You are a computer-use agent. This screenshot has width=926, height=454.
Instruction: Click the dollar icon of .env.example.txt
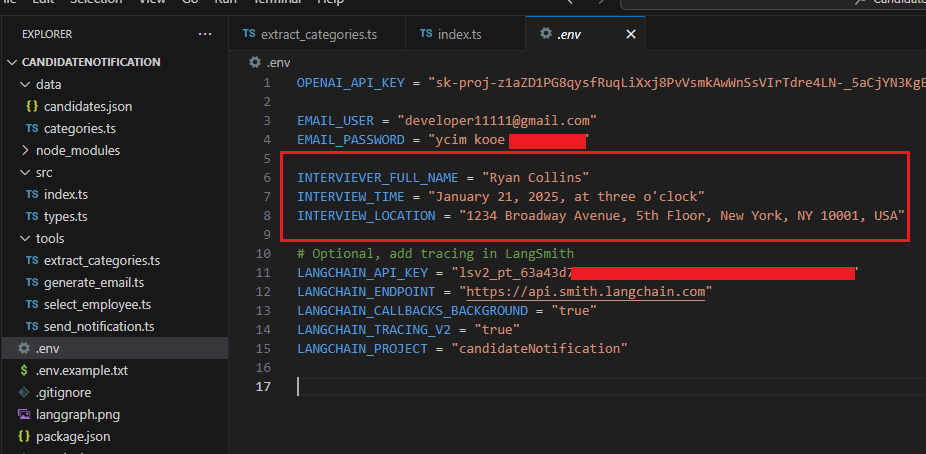pos(24,371)
